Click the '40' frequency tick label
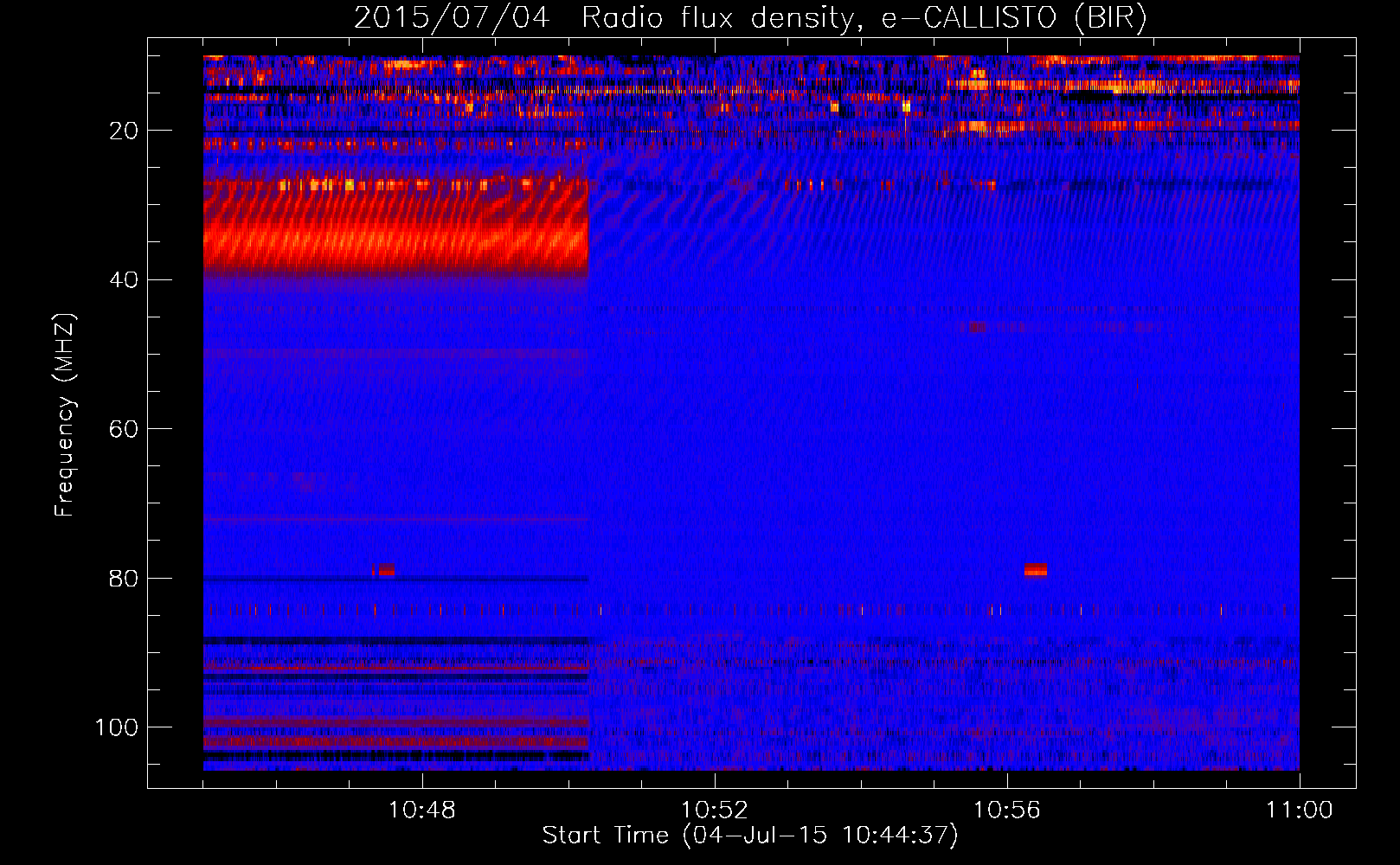The width and height of the screenshot is (1400, 865). [x=125, y=280]
